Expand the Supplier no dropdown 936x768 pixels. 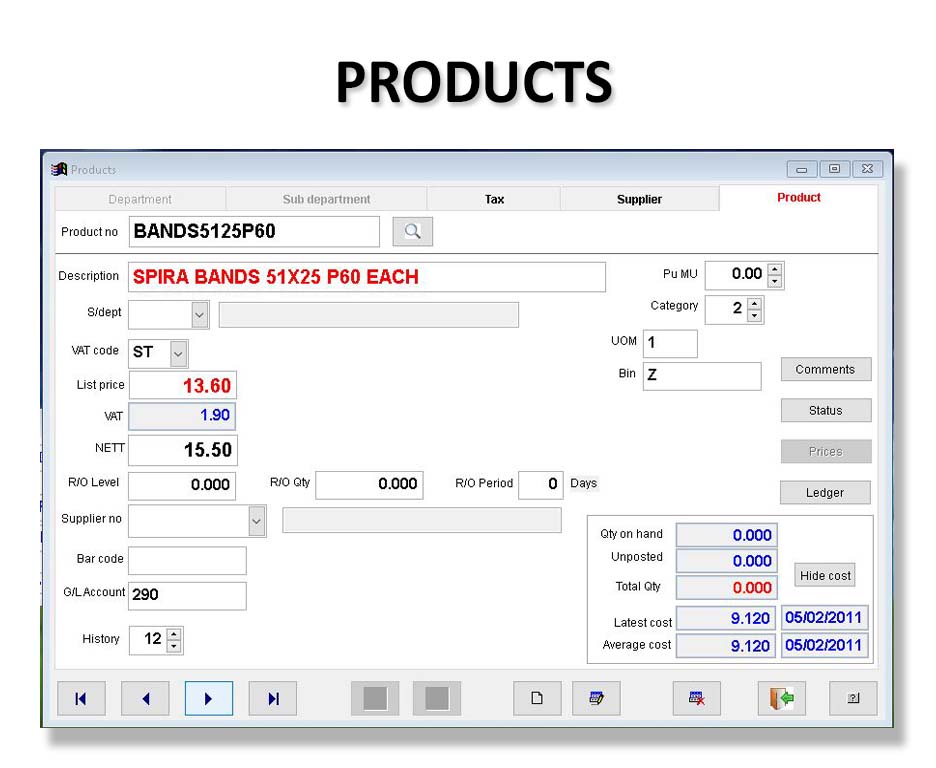point(257,521)
